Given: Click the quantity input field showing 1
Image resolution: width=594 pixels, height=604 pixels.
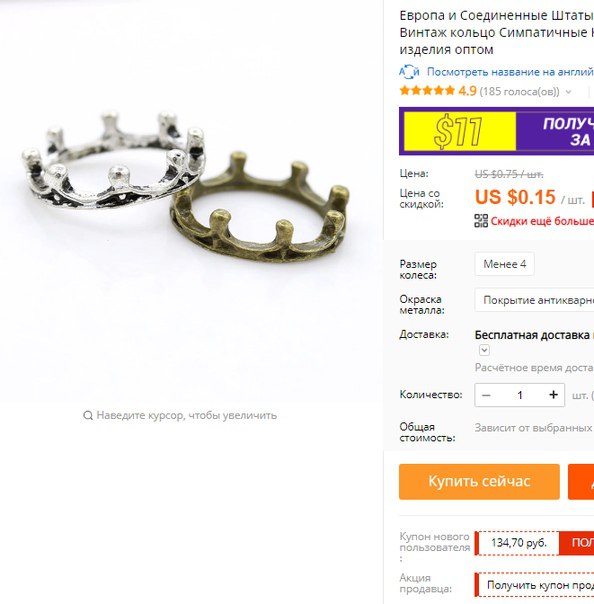Looking at the screenshot, I should 520,395.
